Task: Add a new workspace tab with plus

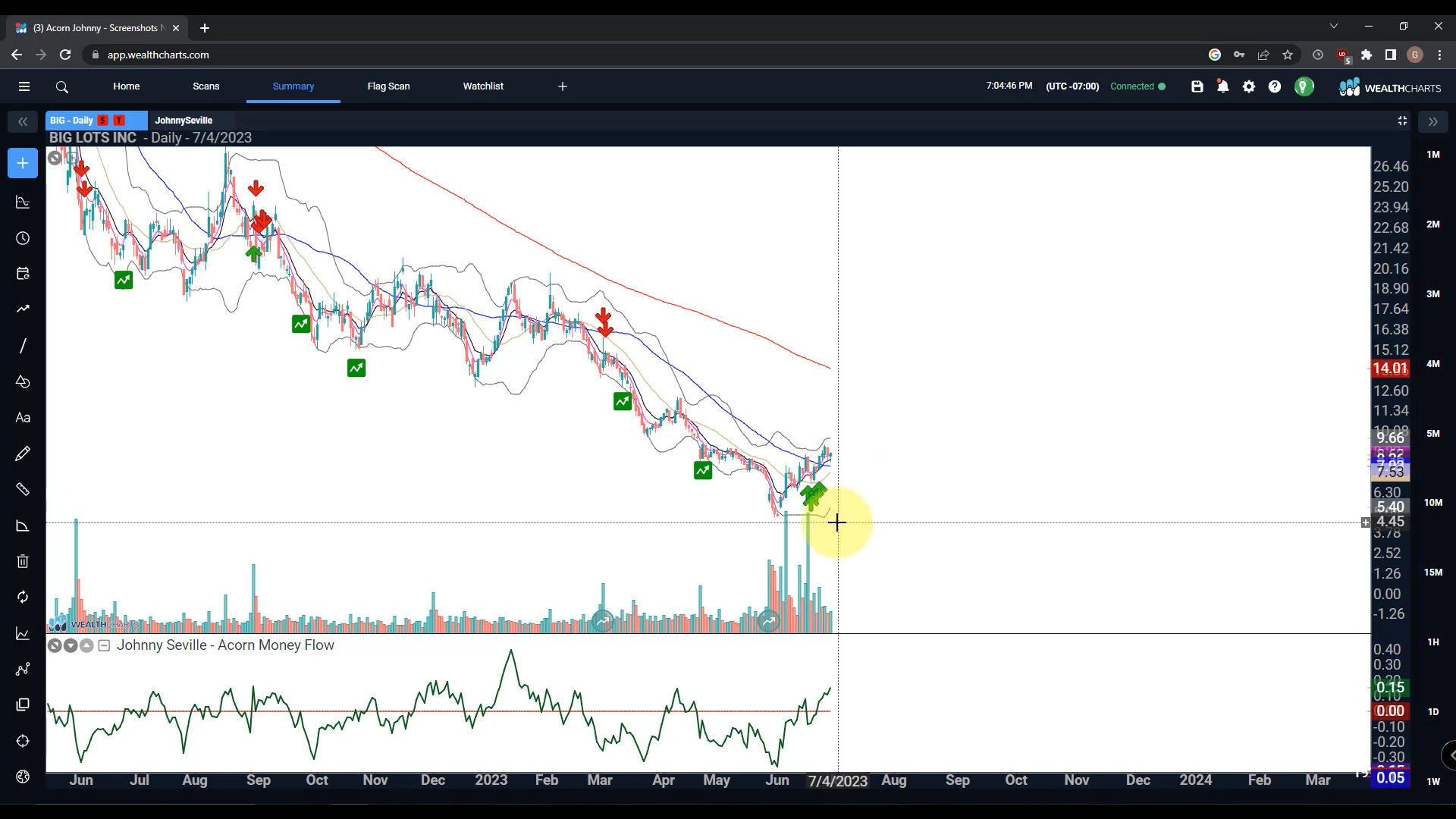Action: pyautogui.click(x=563, y=86)
